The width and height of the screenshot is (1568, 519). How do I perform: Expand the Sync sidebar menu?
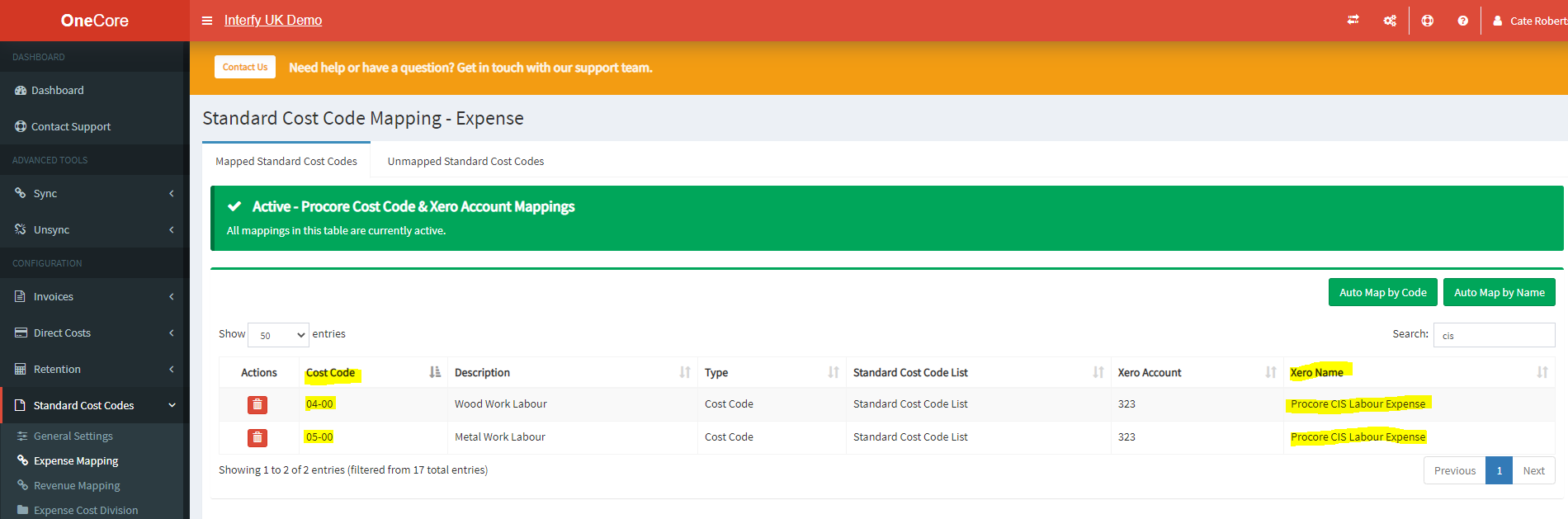point(92,193)
